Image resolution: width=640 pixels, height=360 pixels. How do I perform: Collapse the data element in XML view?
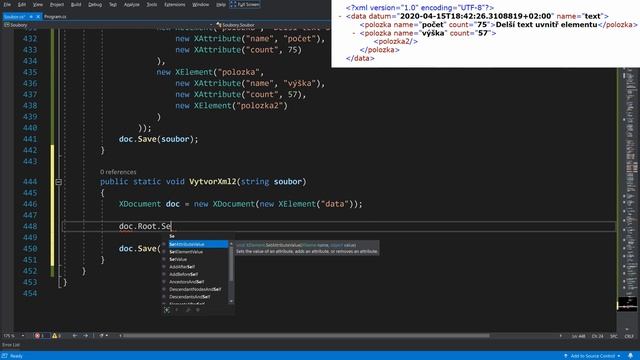point(340,16)
